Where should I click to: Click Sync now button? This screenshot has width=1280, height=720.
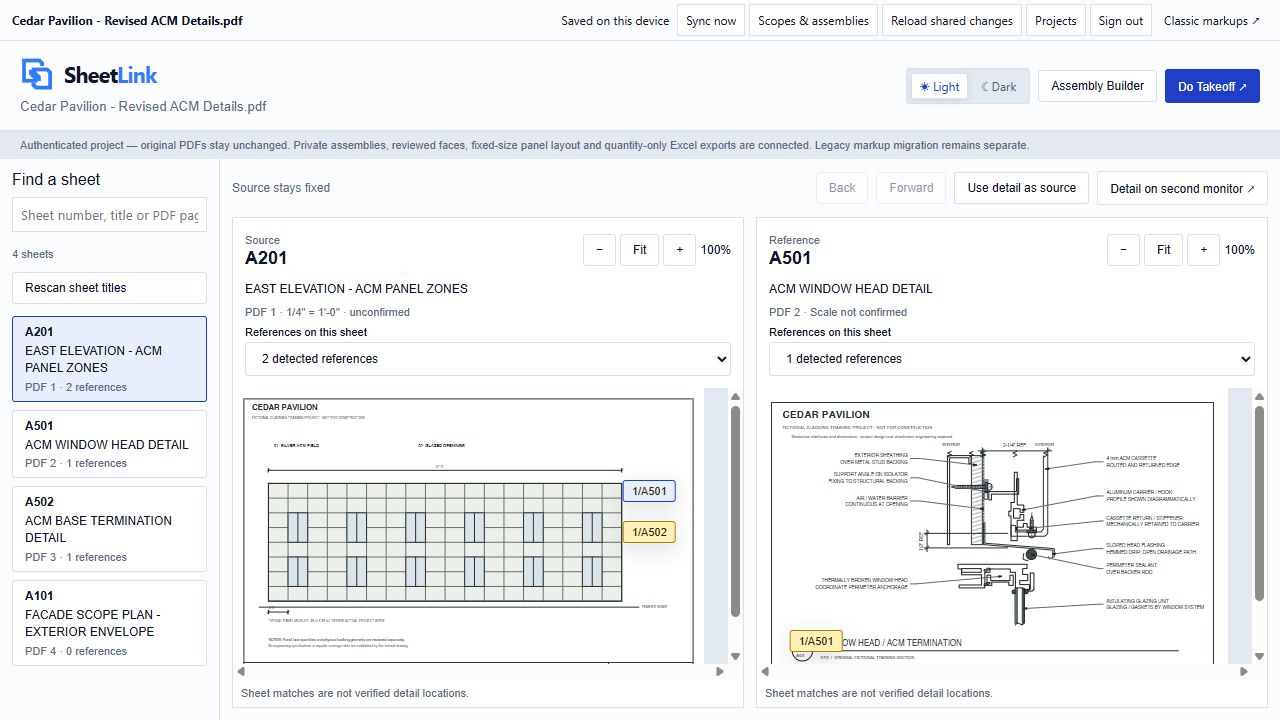pyautogui.click(x=711, y=21)
